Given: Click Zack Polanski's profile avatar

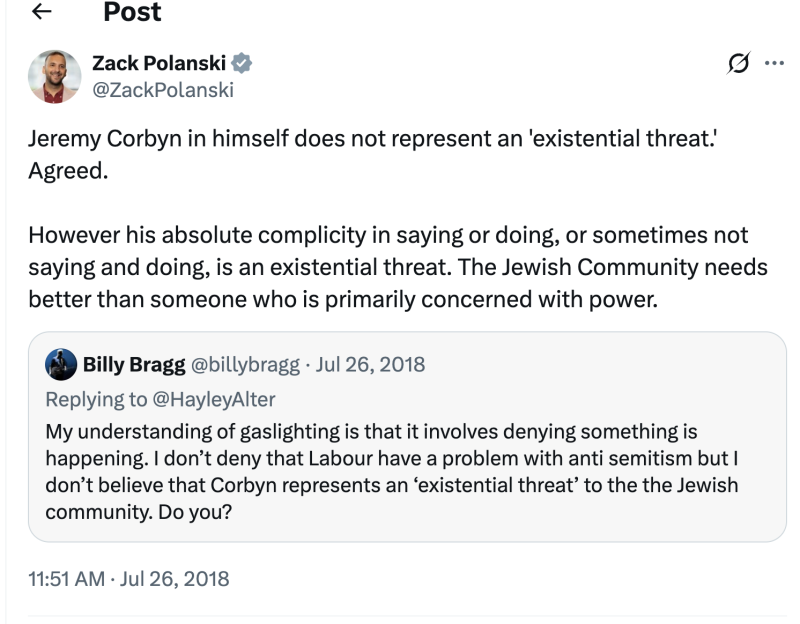Looking at the screenshot, I should [54, 76].
